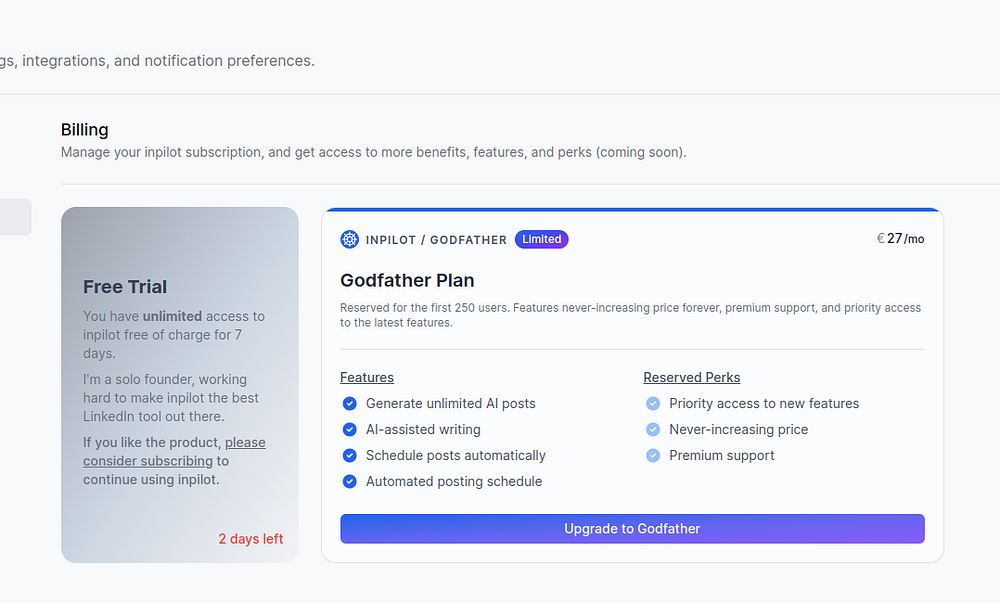The image size is (1000, 603).
Task: Click the Billing section heading
Action: [x=85, y=130]
